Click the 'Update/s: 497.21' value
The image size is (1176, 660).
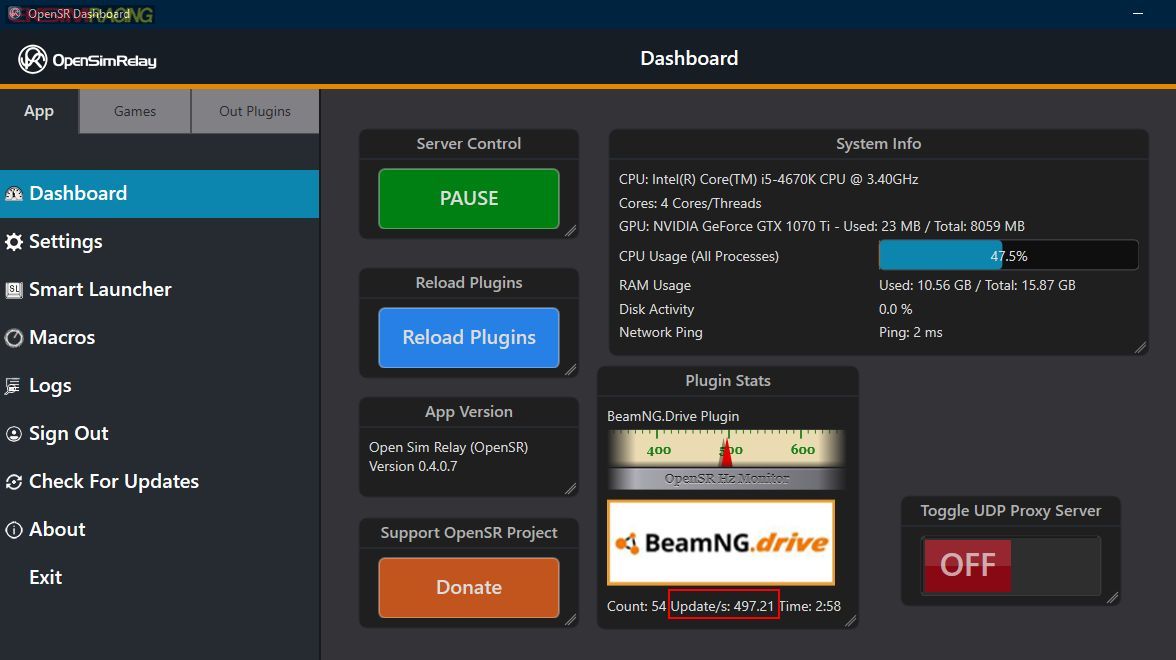pos(722,606)
